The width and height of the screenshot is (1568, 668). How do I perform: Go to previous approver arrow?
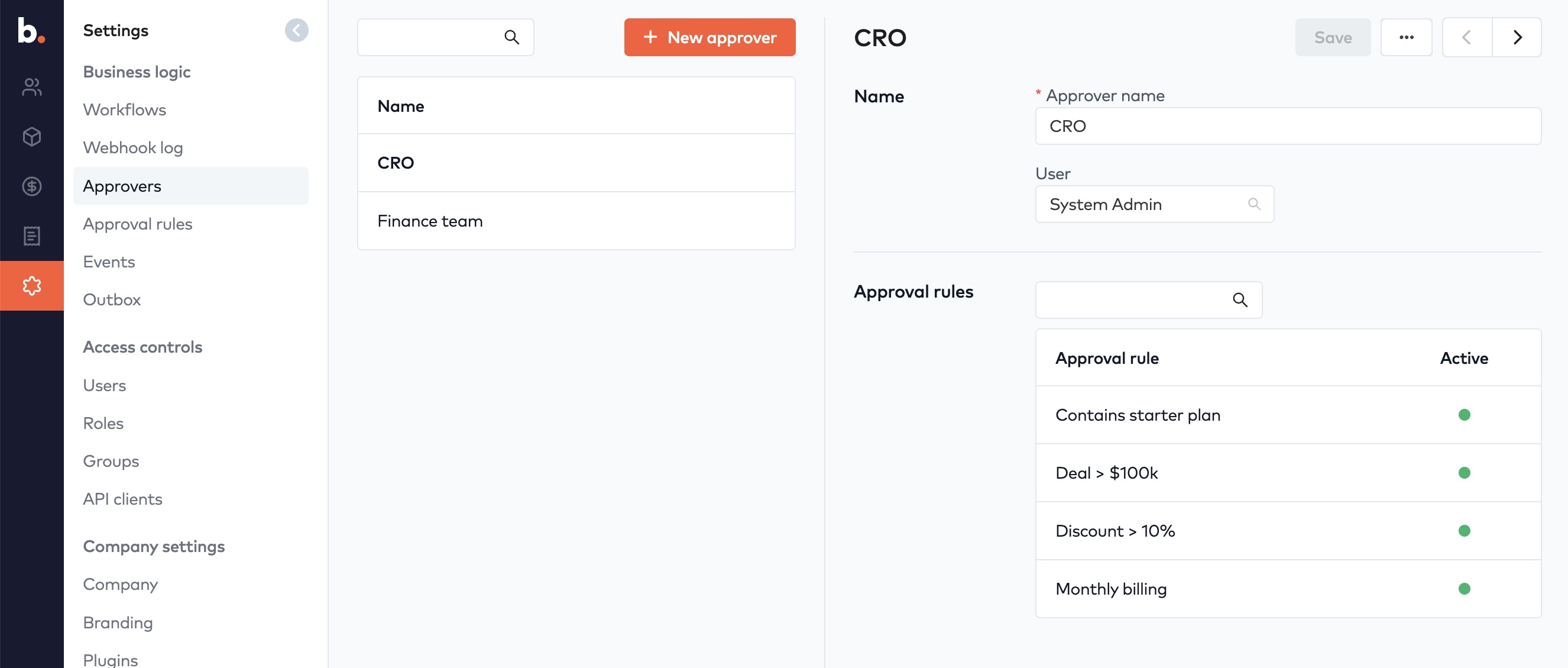[x=1467, y=37]
